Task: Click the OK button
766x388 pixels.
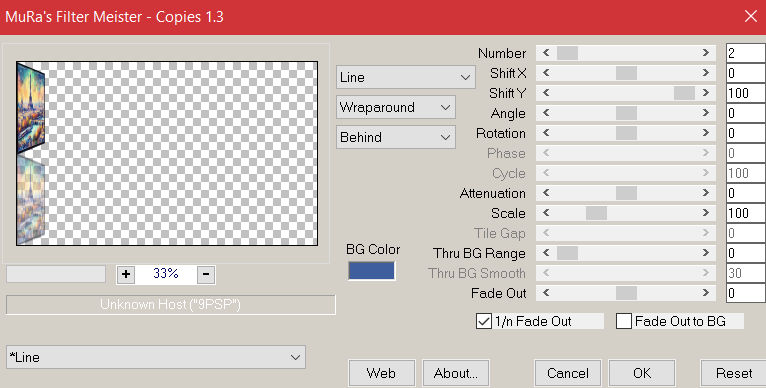Action: tap(642, 373)
